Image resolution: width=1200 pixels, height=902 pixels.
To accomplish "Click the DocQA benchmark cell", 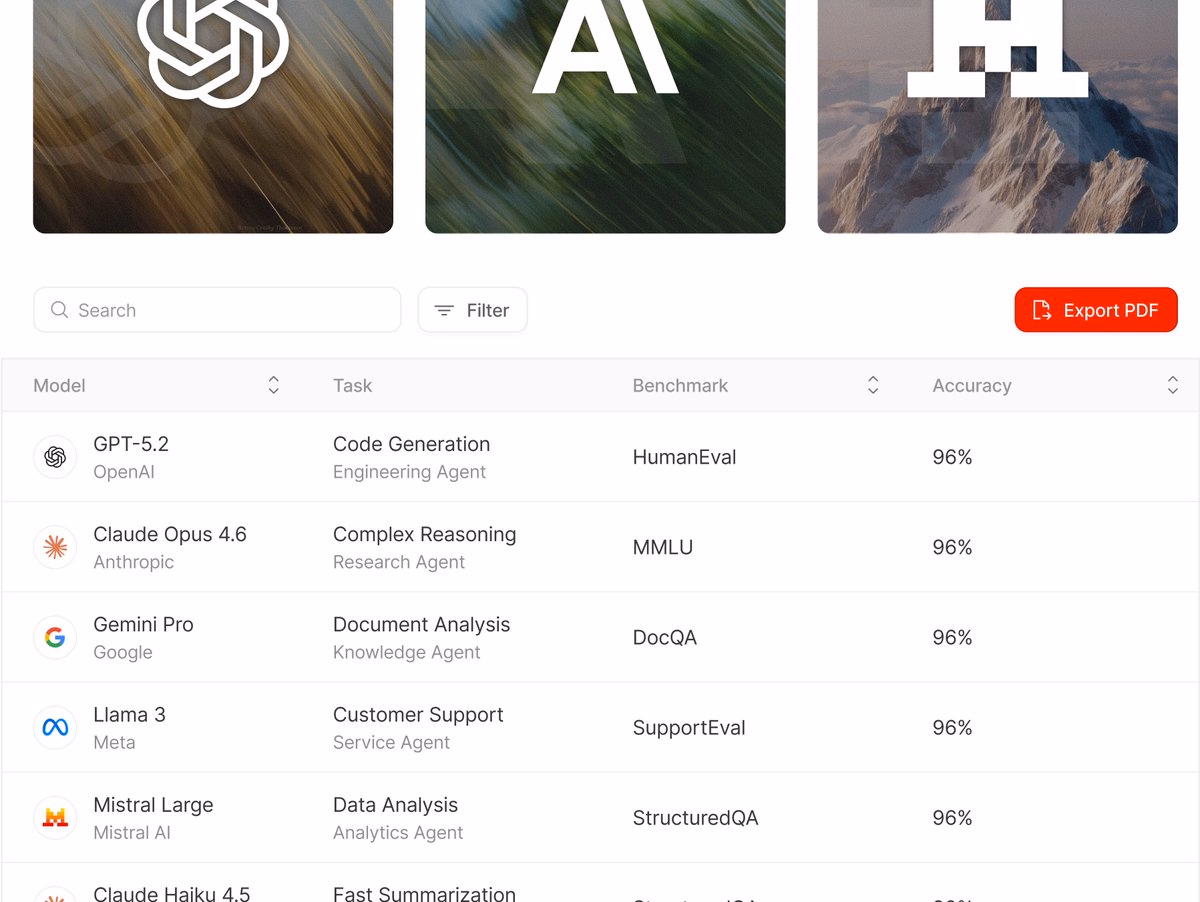I will pos(664,638).
